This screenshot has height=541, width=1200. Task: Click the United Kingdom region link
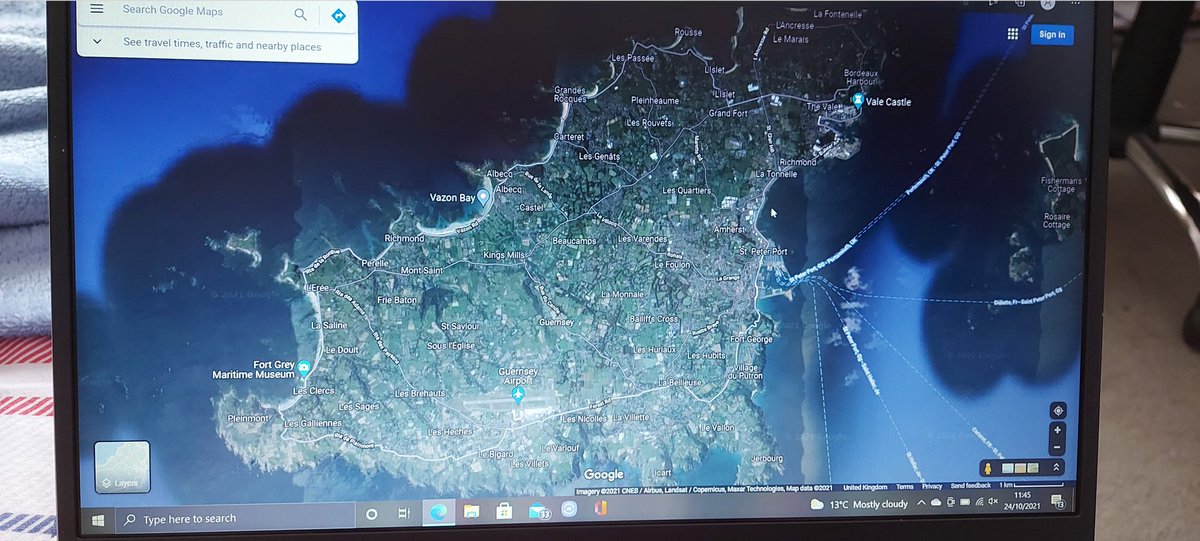point(865,487)
